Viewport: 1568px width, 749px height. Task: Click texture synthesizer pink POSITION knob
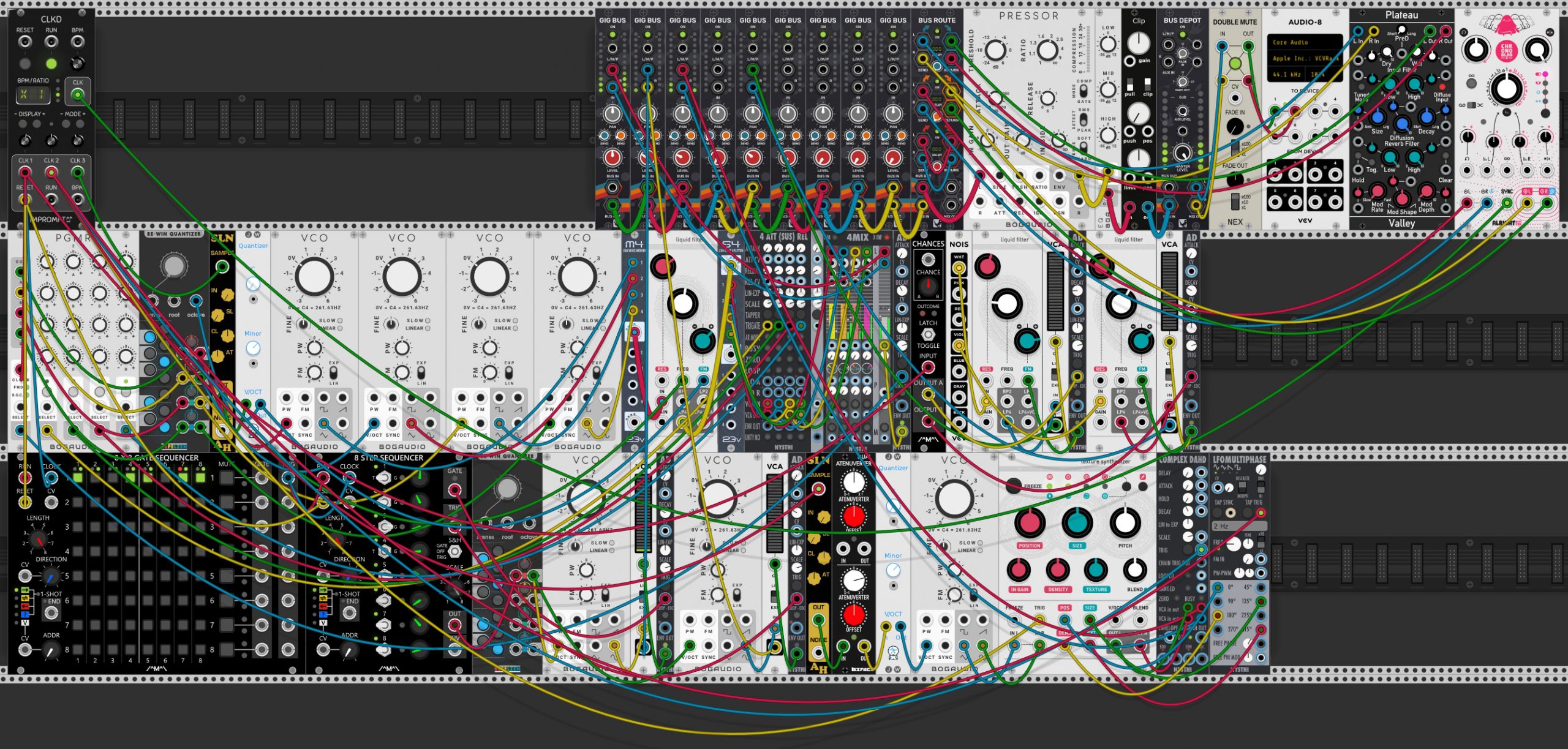point(1030,522)
